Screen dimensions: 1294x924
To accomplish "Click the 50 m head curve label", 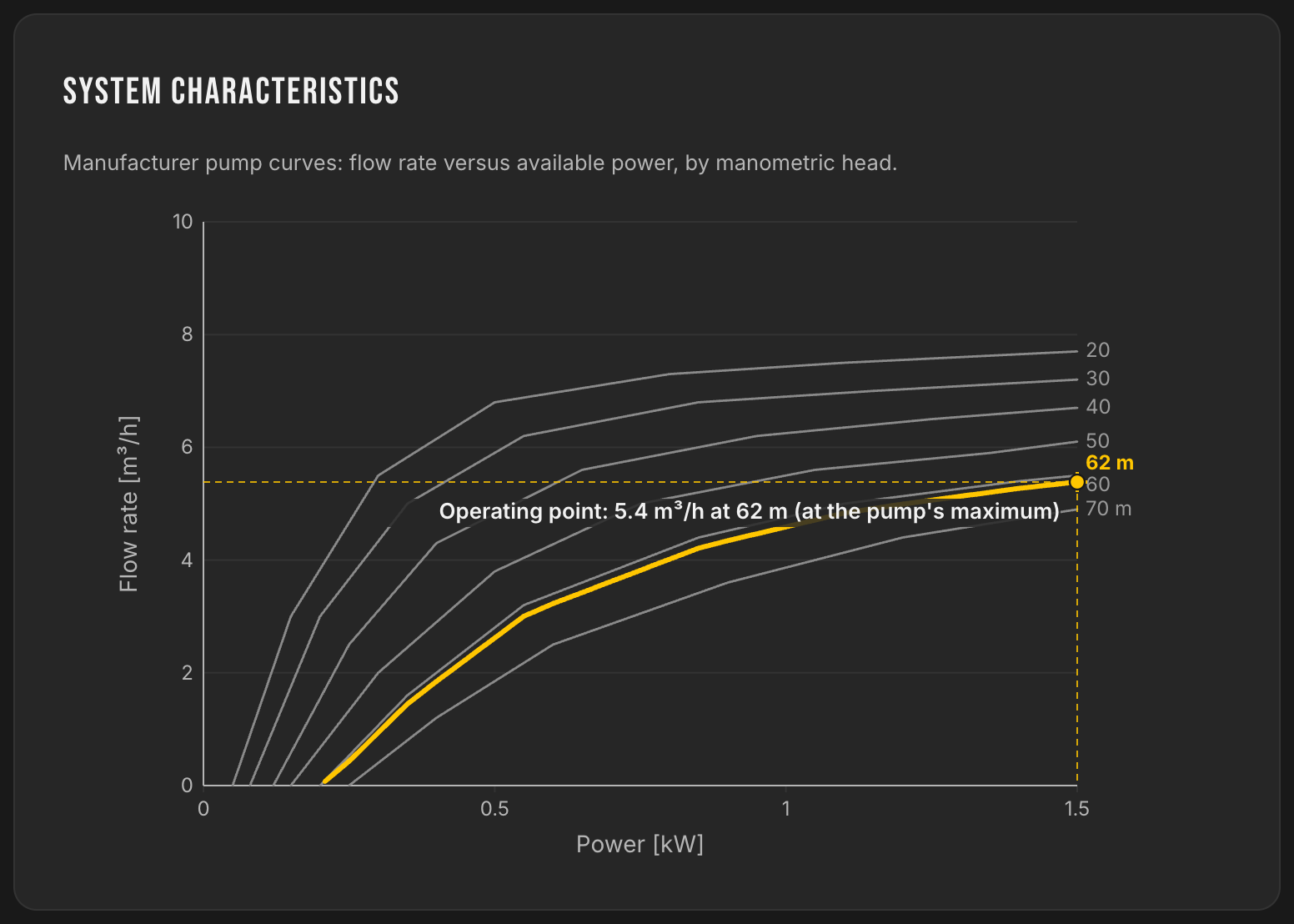I will pos(1097,441).
